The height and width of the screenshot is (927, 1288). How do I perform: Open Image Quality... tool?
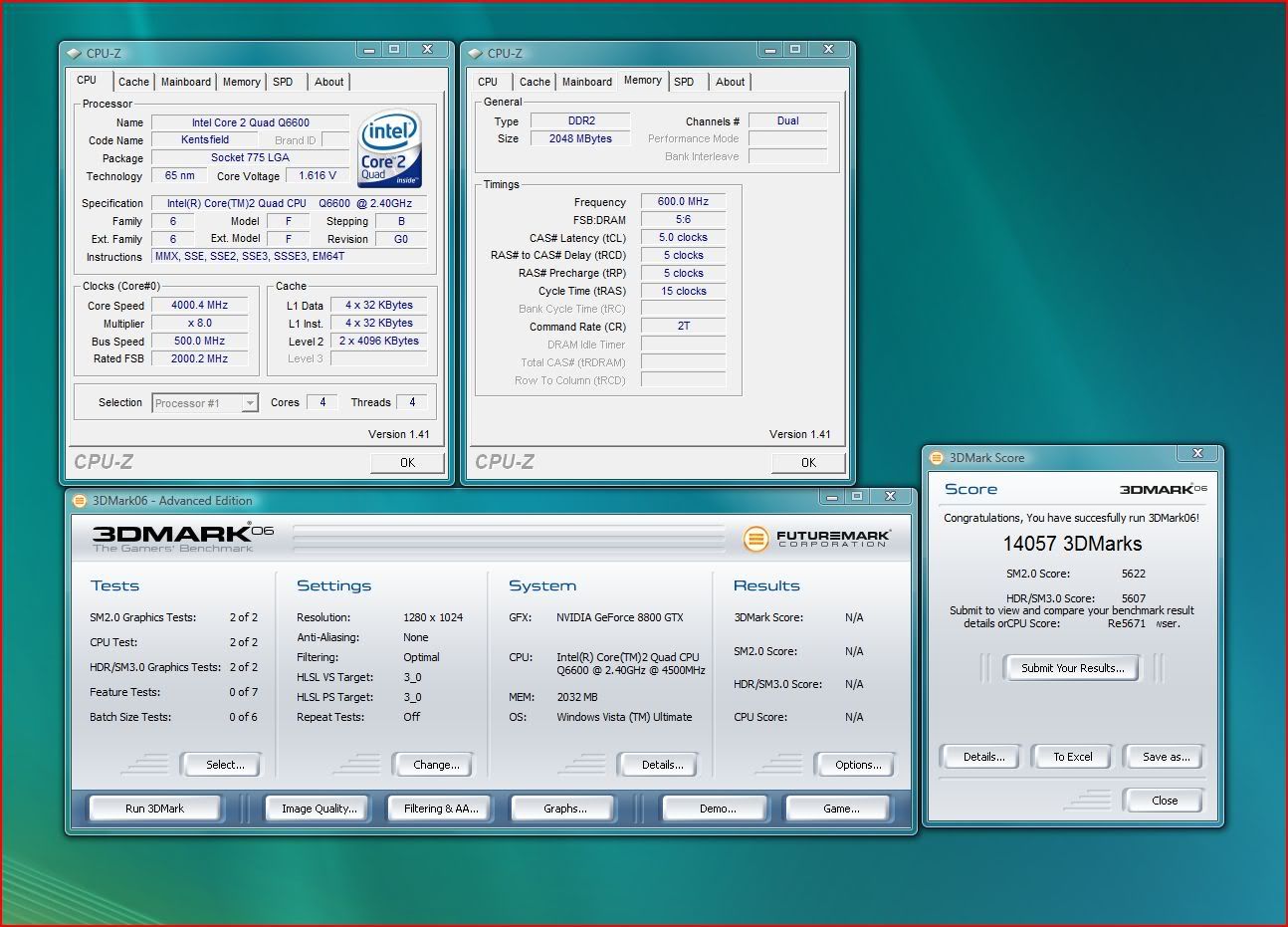pyautogui.click(x=319, y=809)
